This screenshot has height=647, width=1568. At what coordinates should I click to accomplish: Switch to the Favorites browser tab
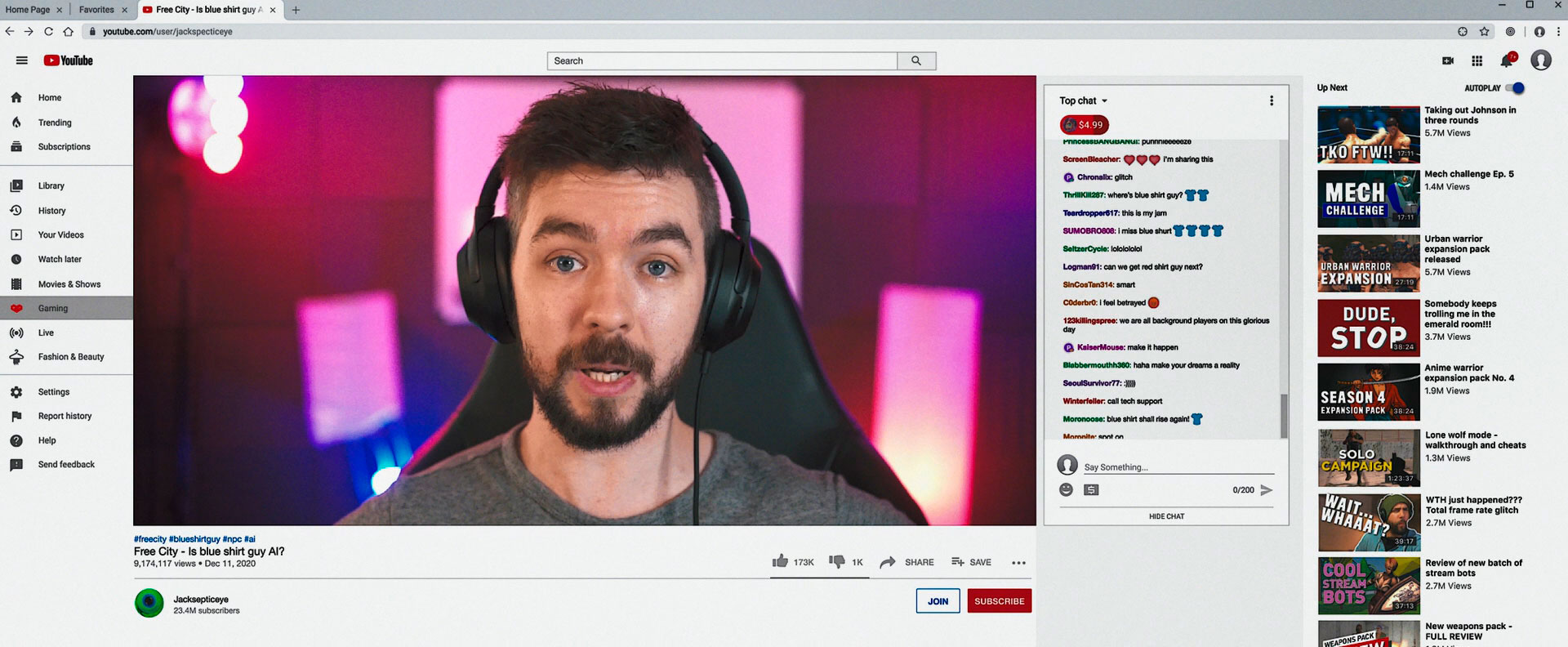pyautogui.click(x=96, y=10)
